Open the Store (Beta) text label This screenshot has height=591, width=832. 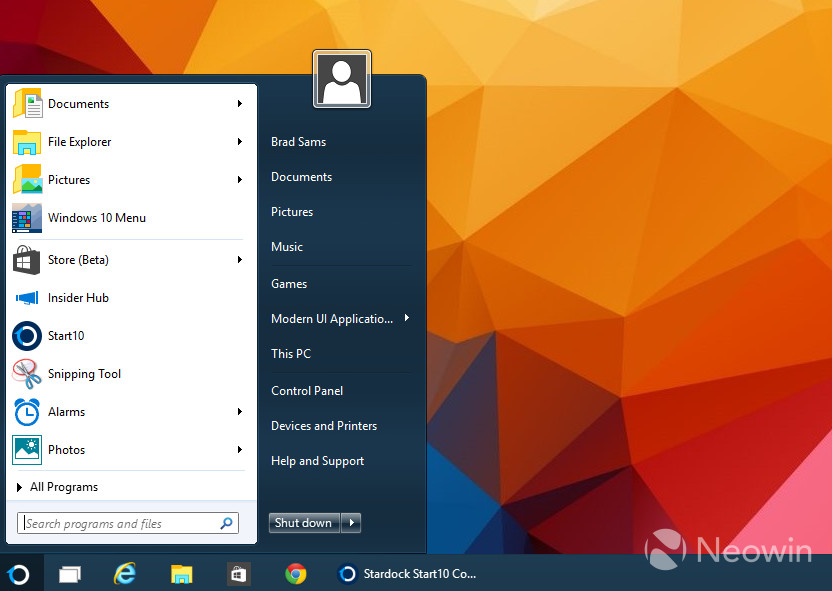click(x=78, y=260)
